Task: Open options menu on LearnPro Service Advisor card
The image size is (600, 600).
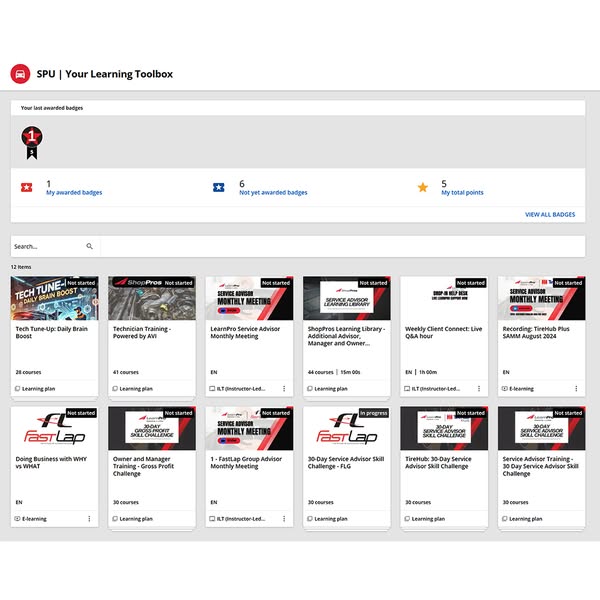Action: click(284, 388)
